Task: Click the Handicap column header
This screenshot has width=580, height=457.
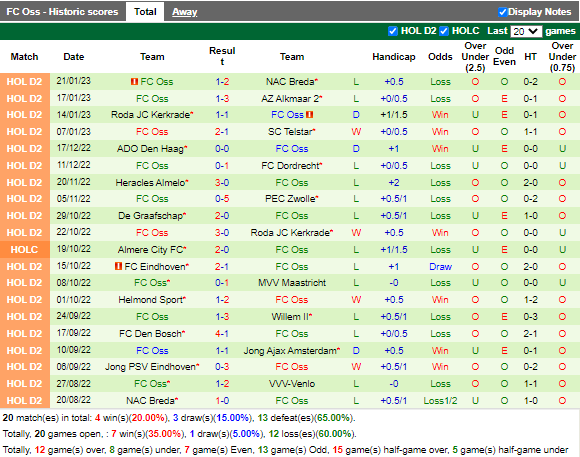Action: [x=394, y=57]
